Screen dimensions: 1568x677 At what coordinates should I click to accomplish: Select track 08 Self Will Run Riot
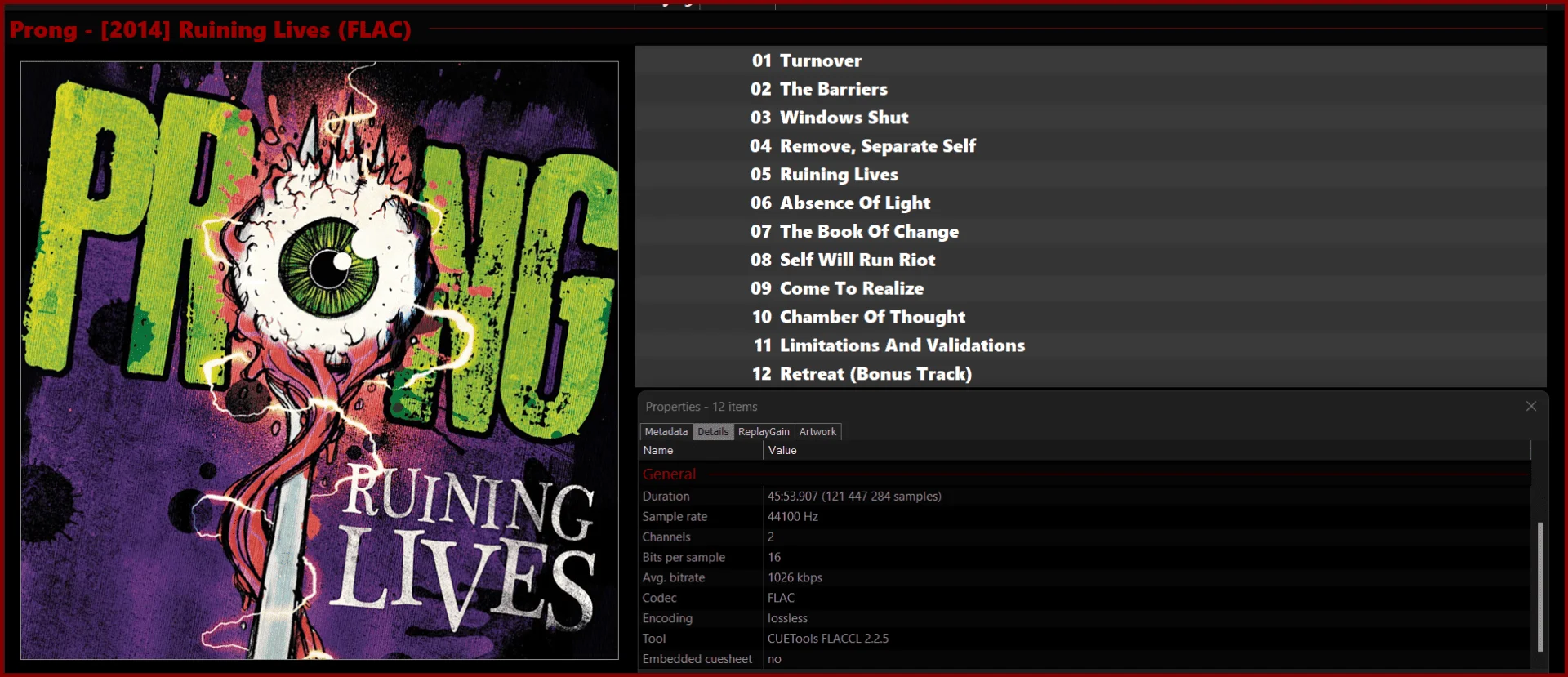[1091, 260]
